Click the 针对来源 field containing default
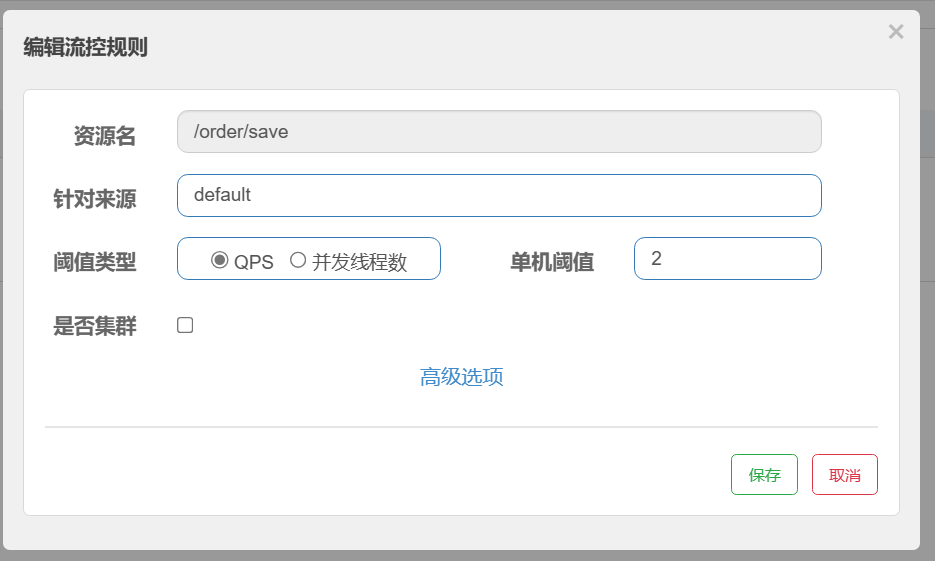 499,195
